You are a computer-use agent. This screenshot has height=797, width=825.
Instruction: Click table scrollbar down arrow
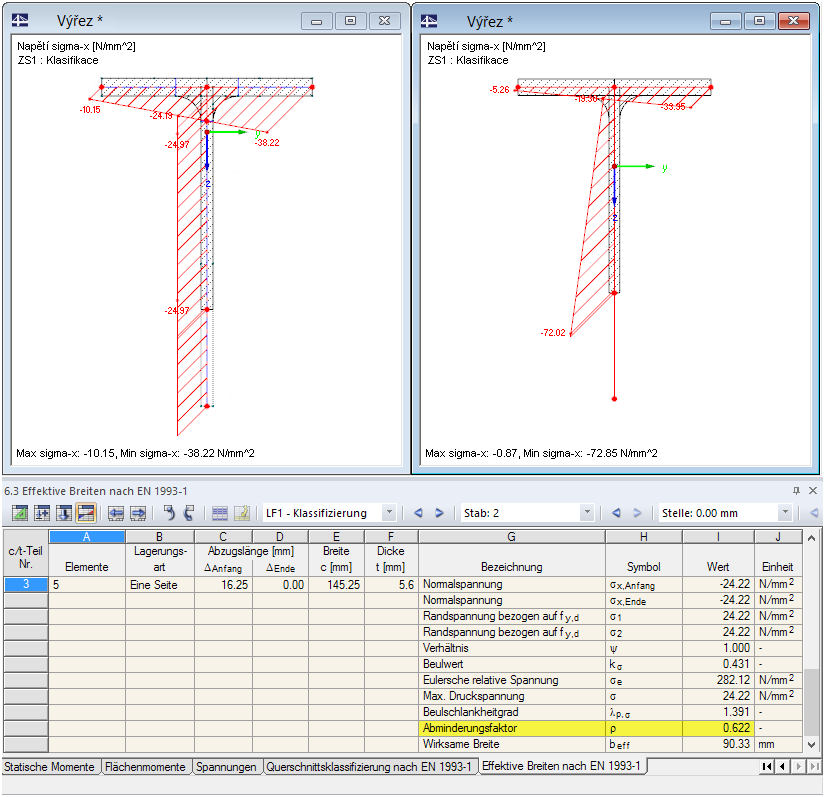(x=811, y=745)
